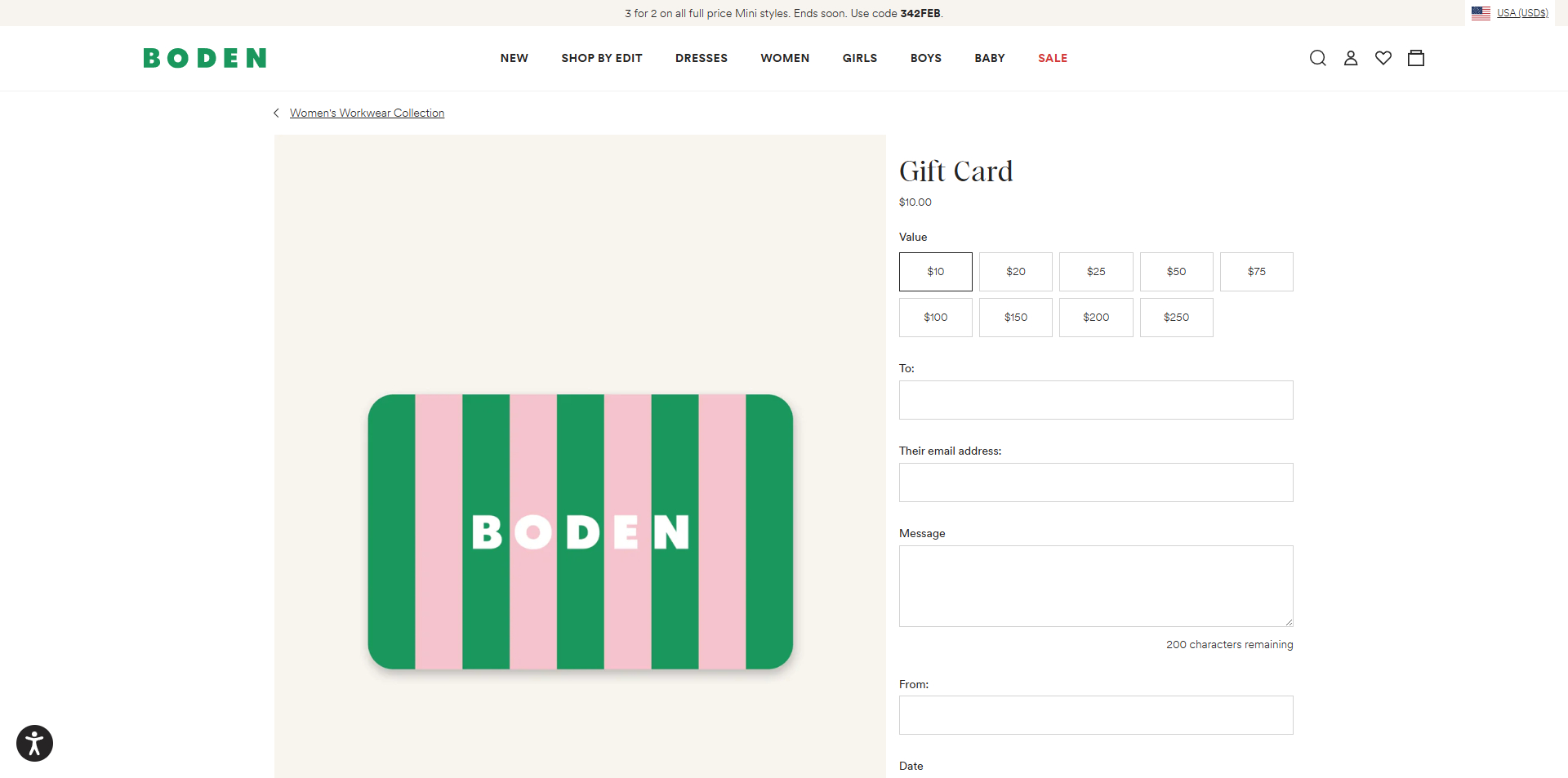The width and height of the screenshot is (1568, 778).
Task: Open the shopping bag icon
Action: tap(1415, 58)
